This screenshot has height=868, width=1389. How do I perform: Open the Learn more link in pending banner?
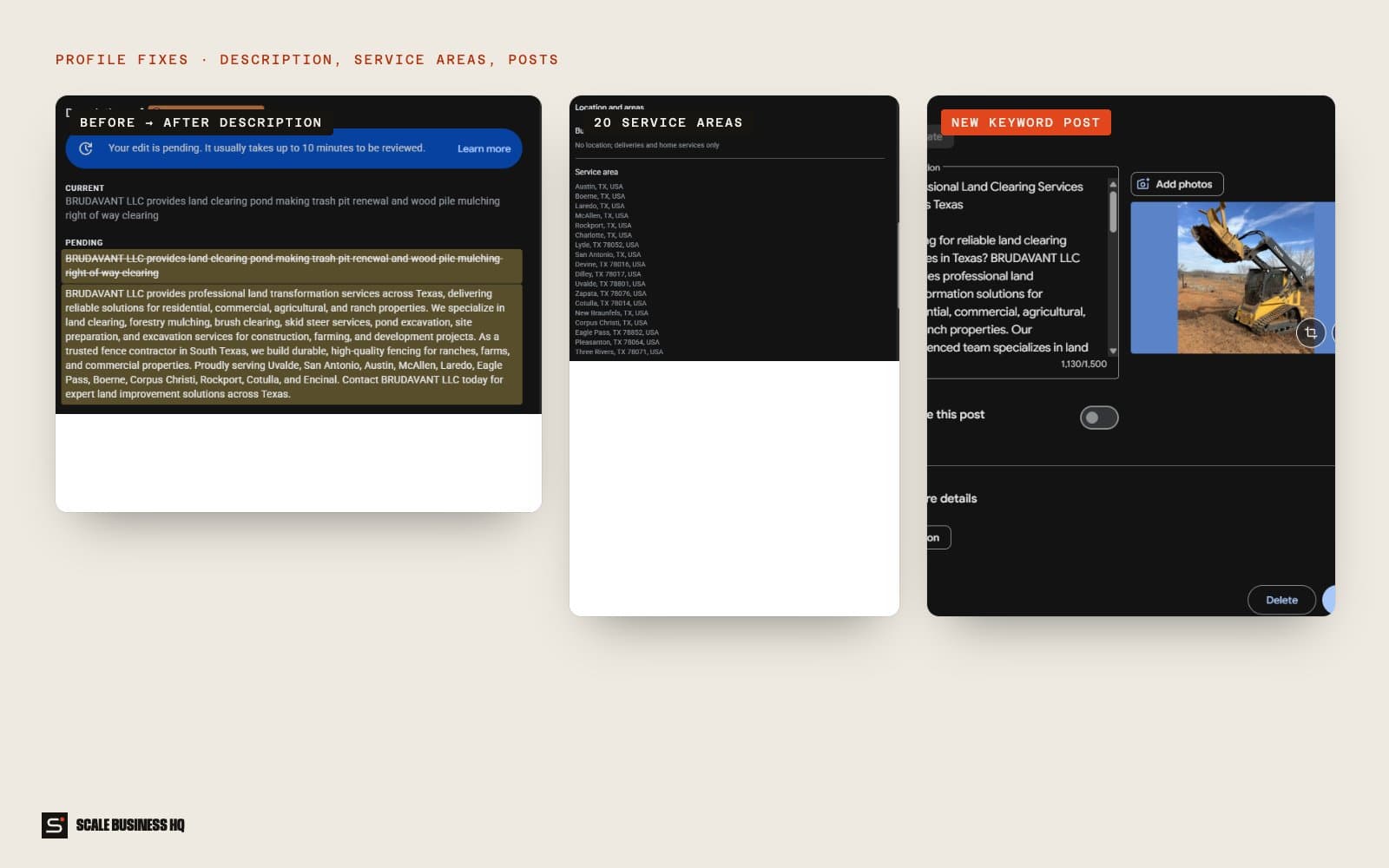484,148
